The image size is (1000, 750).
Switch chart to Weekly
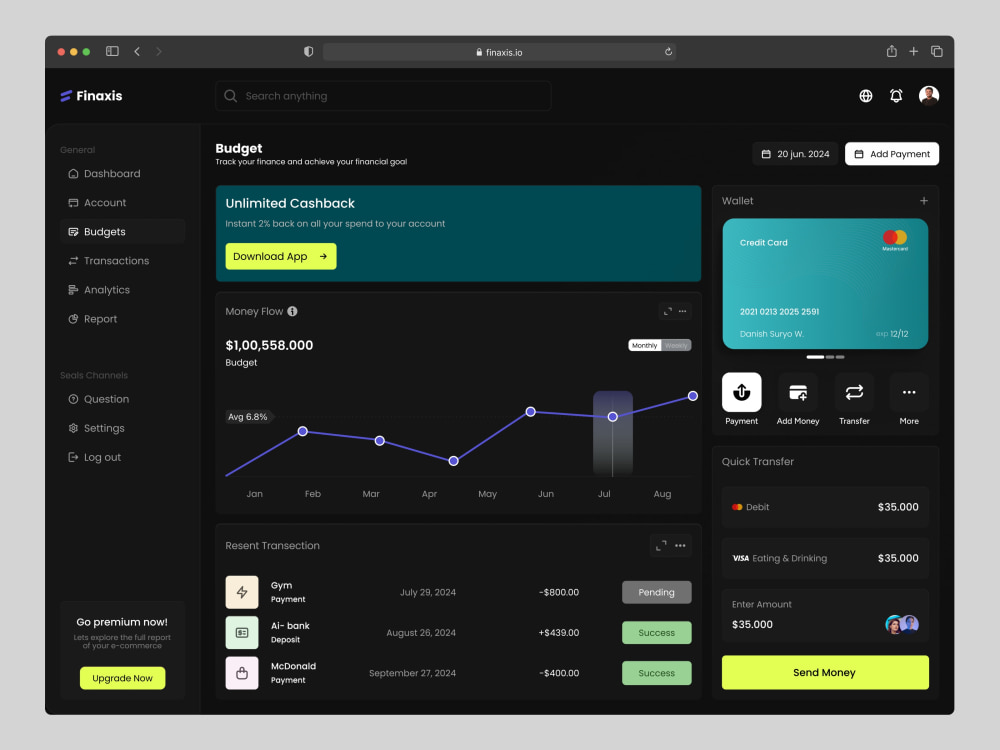pyautogui.click(x=676, y=345)
